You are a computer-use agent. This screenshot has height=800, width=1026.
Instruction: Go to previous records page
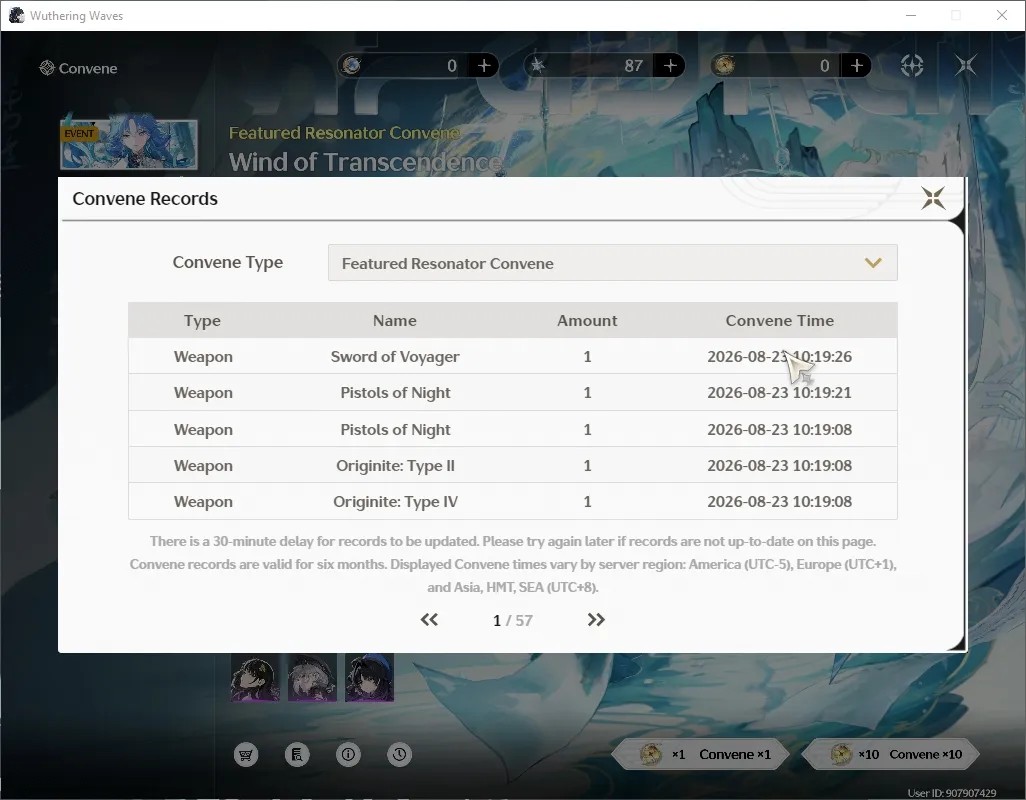(429, 619)
